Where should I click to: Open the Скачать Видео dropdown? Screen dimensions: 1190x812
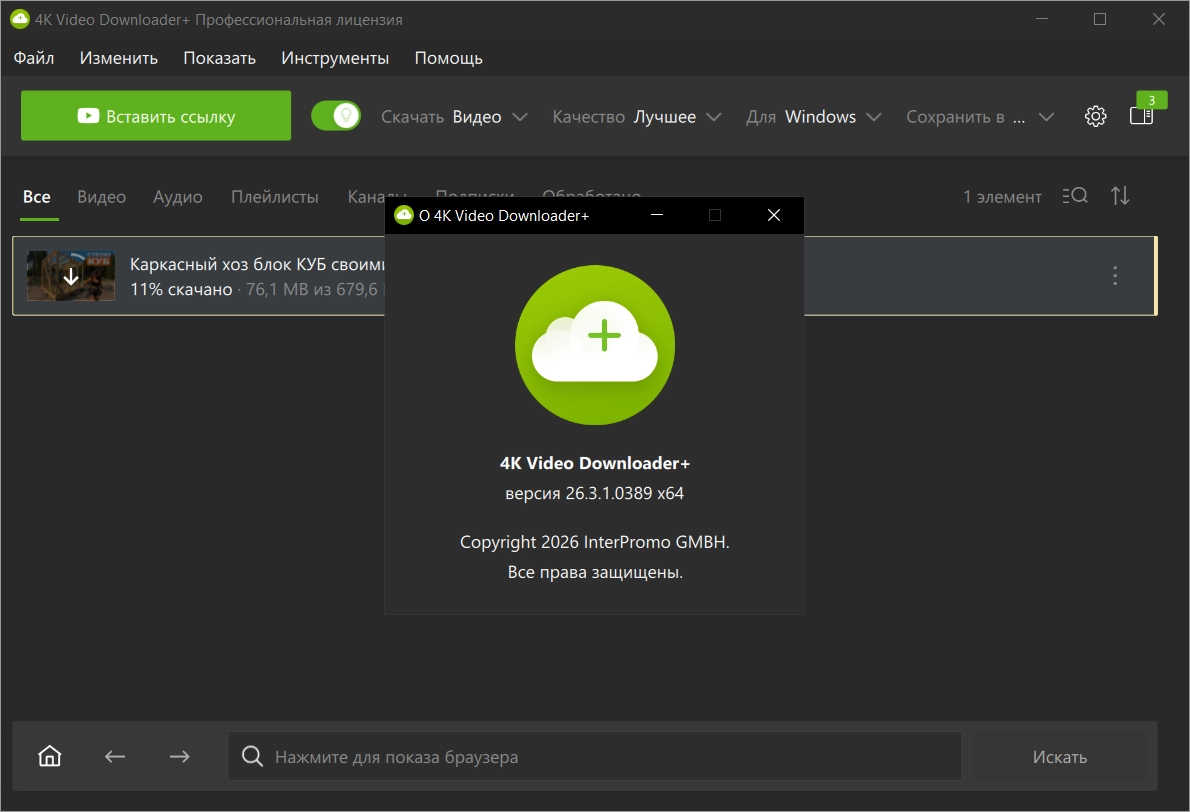(454, 117)
